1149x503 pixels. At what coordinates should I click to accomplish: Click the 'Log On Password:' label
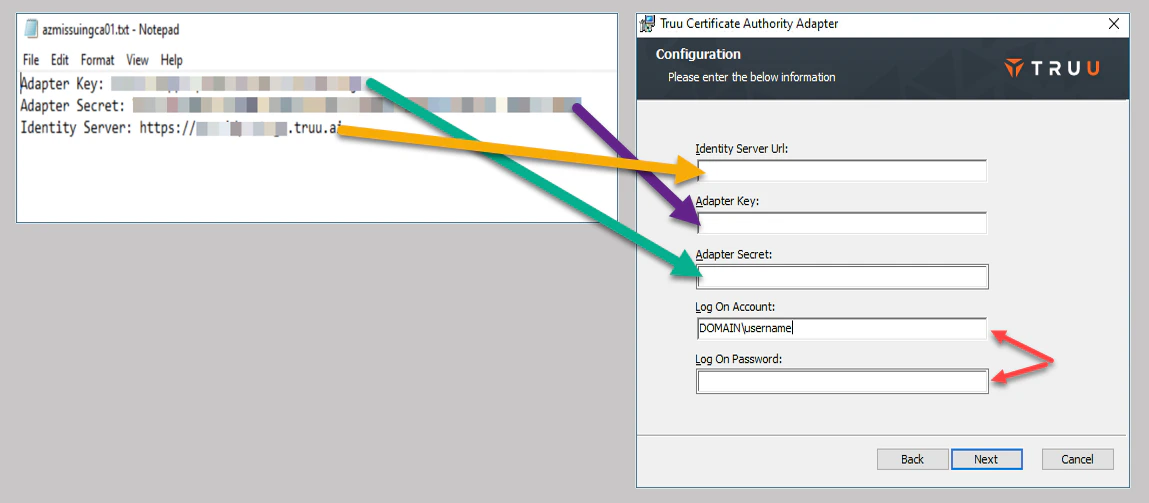tap(739, 359)
